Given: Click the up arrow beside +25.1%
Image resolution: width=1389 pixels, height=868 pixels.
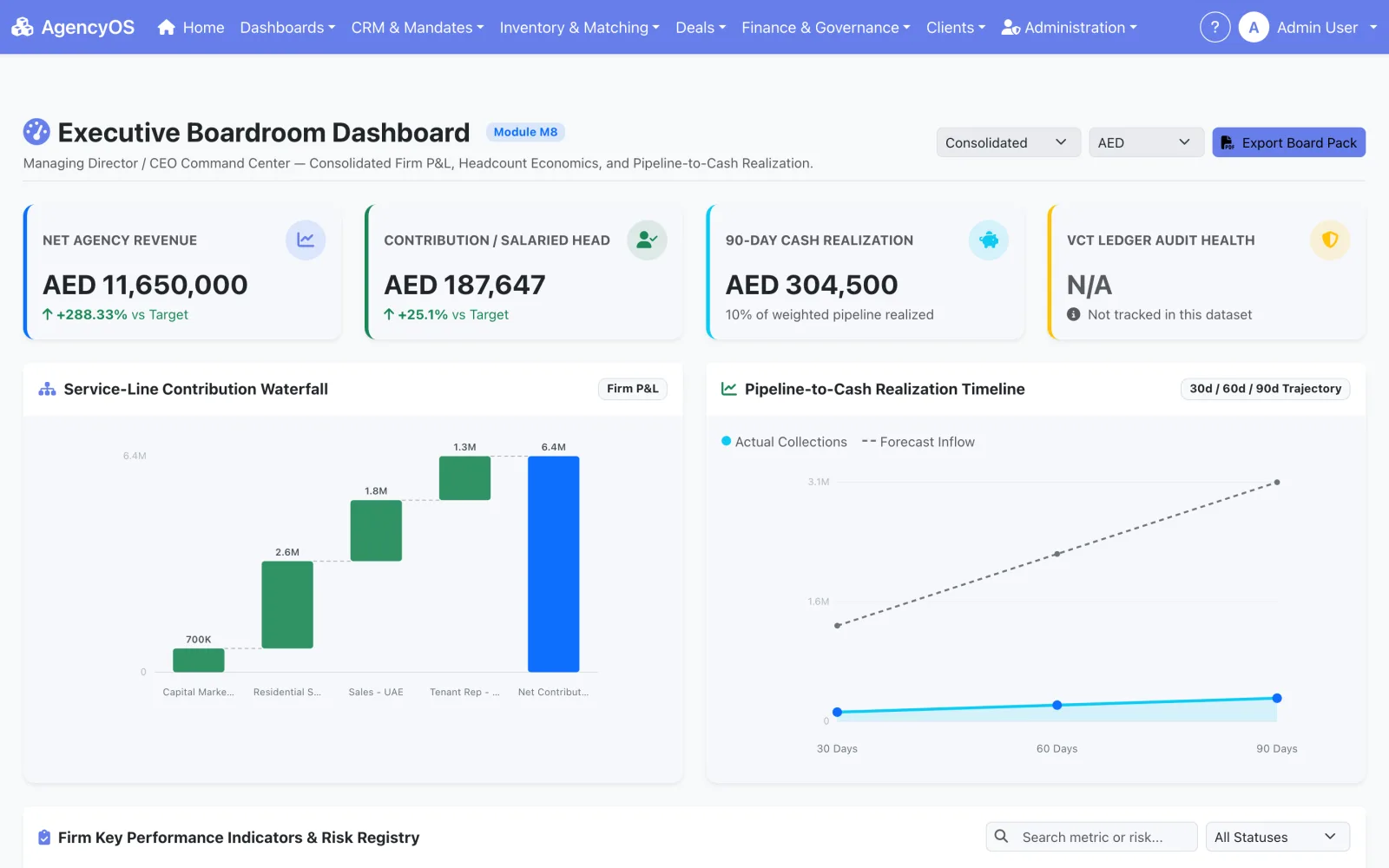Looking at the screenshot, I should coord(389,314).
